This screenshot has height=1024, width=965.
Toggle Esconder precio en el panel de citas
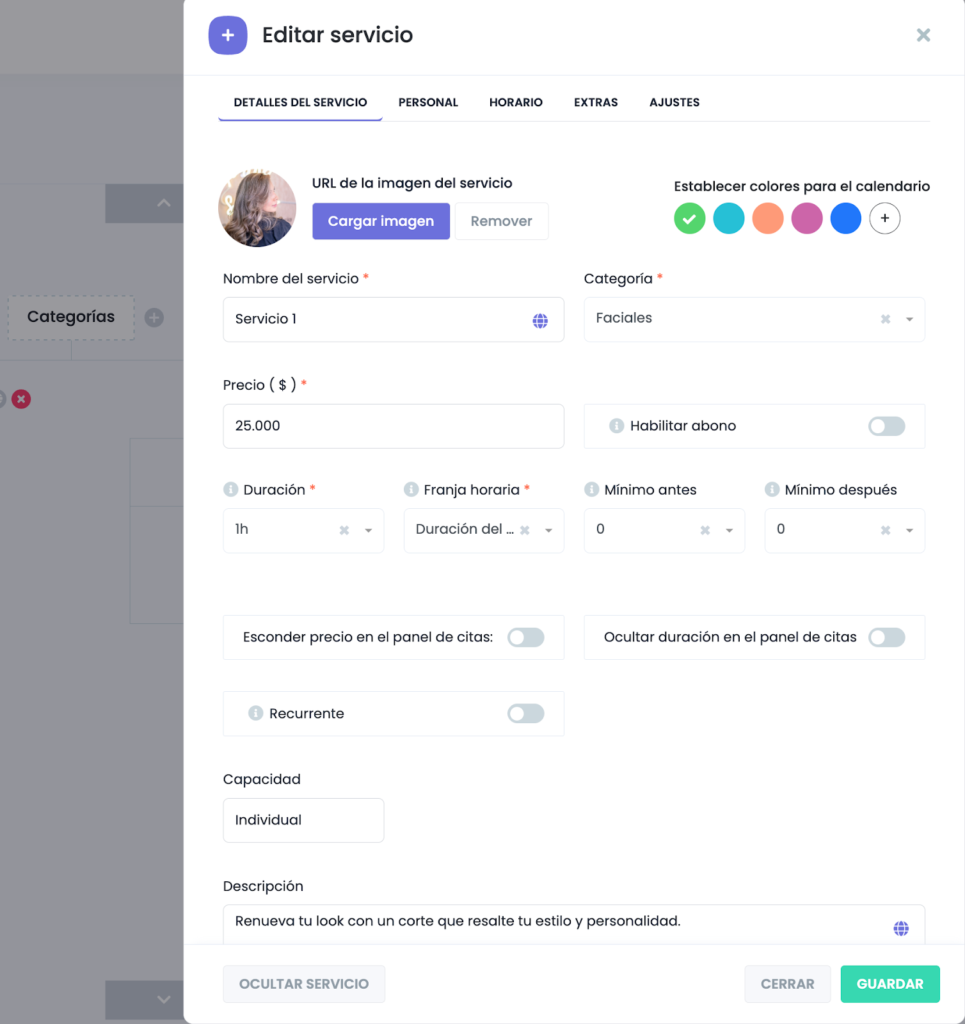pyautogui.click(x=525, y=638)
